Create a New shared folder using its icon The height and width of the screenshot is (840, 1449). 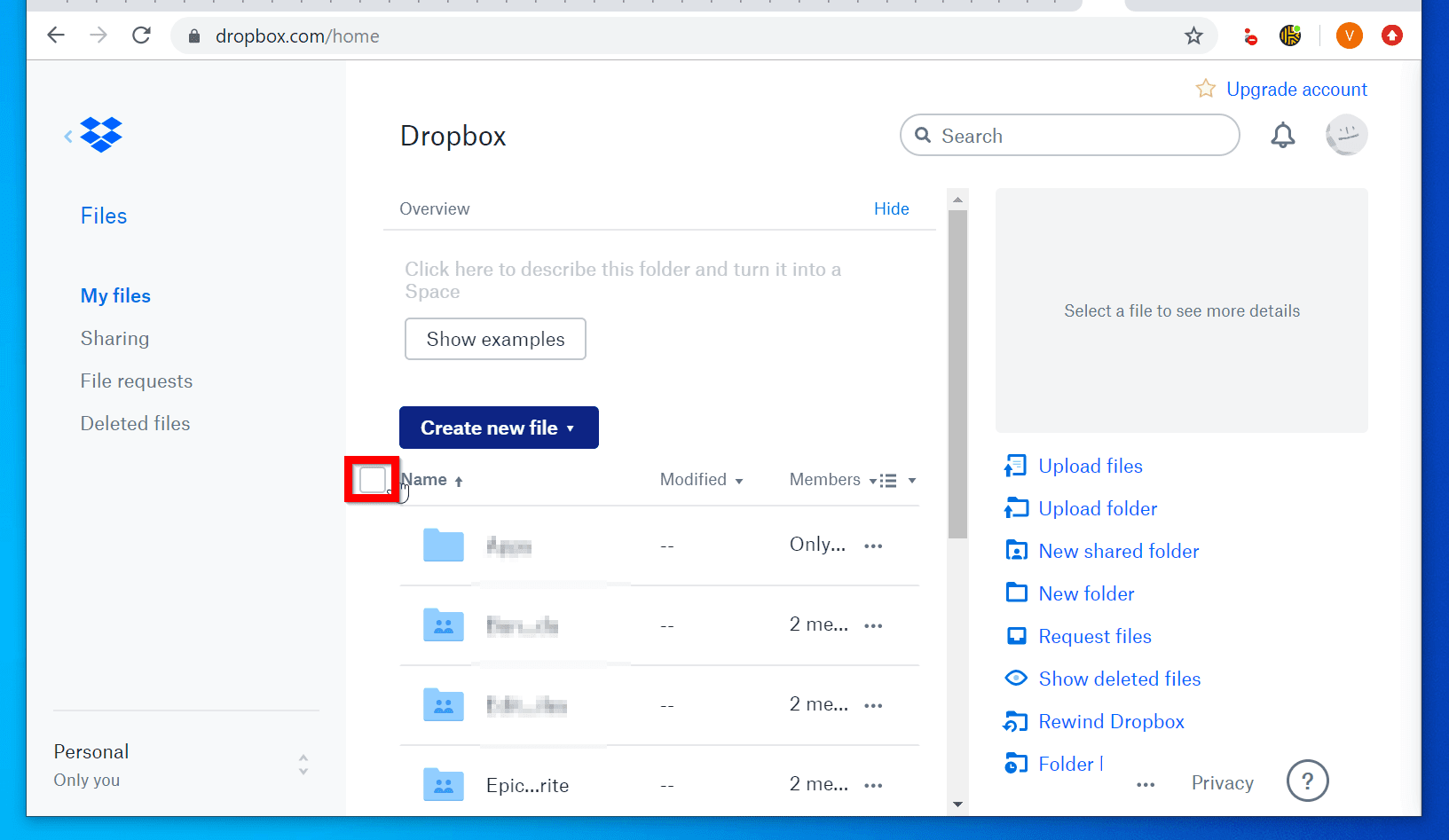(x=1016, y=550)
